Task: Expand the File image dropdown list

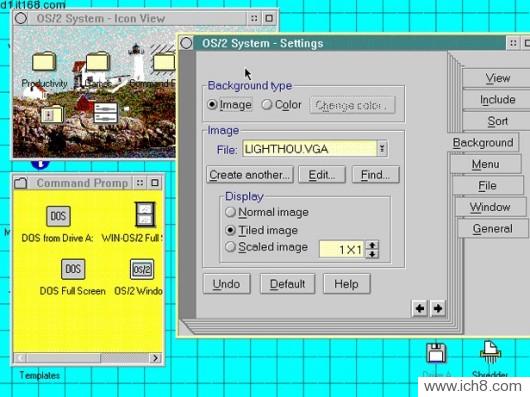Action: (382, 149)
